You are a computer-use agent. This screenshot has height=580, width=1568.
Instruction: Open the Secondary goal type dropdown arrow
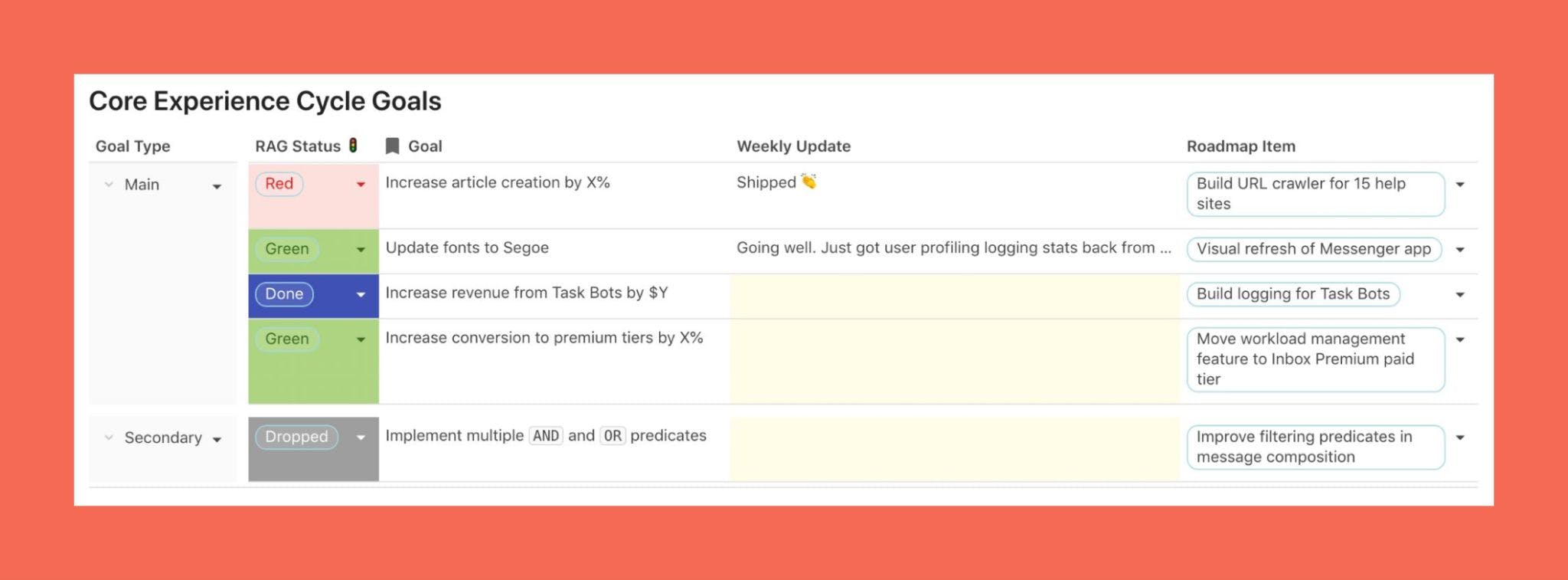point(217,439)
